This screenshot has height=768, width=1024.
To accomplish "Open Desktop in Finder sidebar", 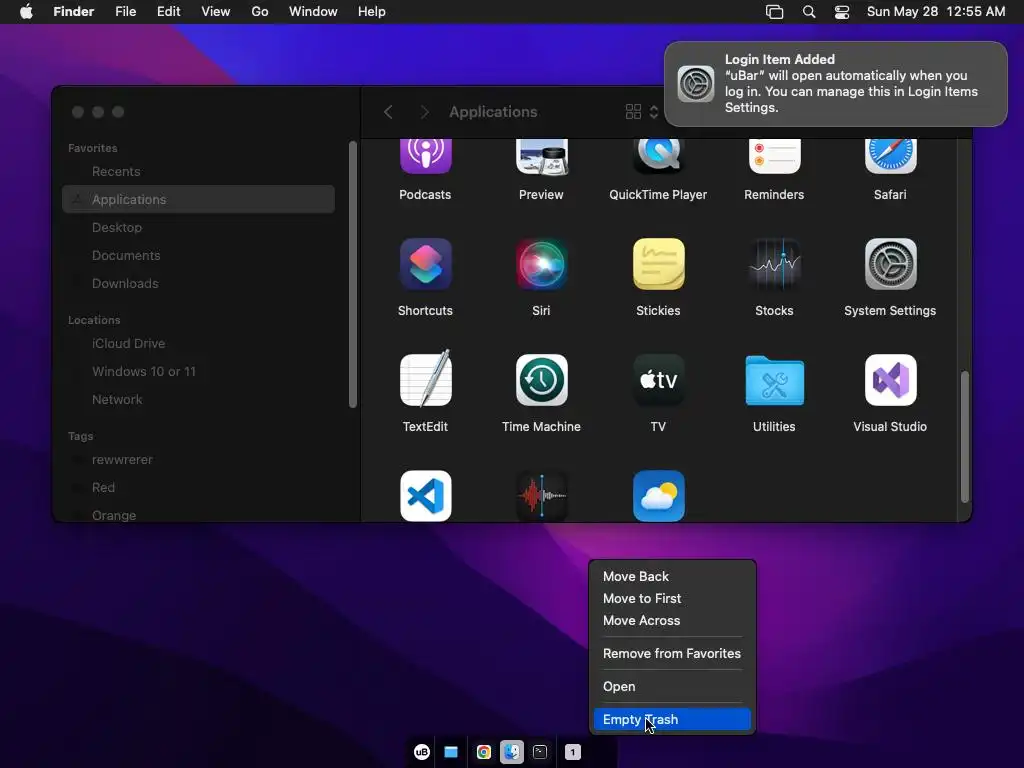I will [x=199, y=227].
